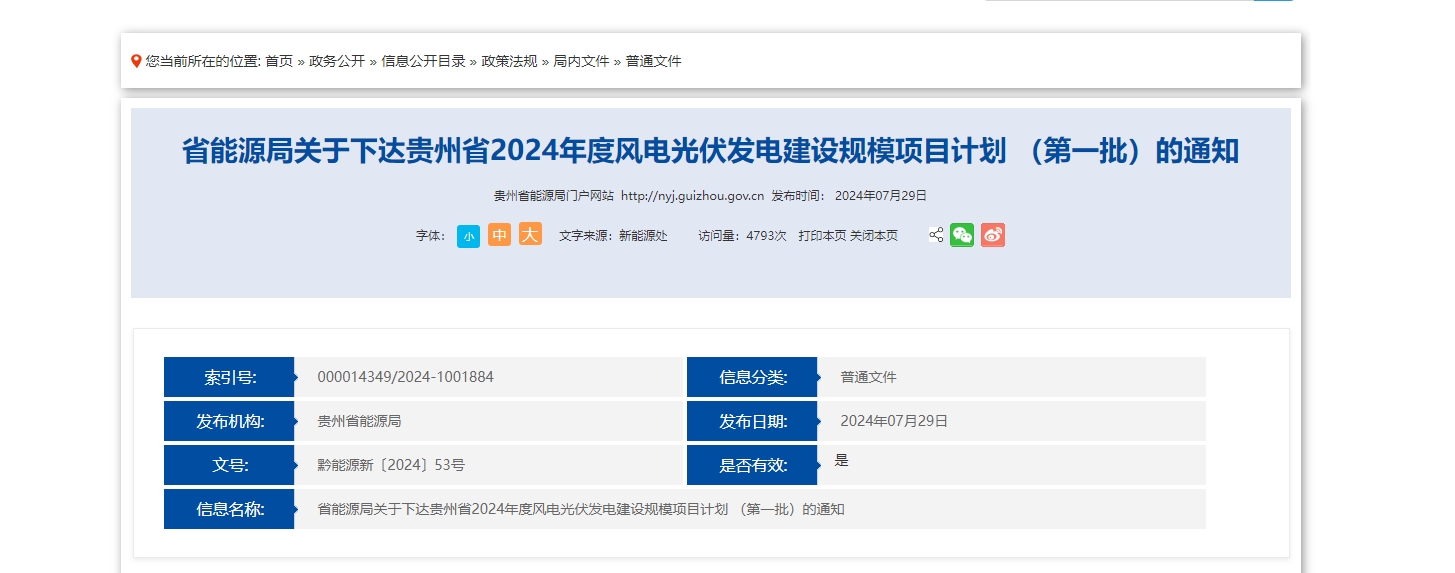Click 关闭本页 to close page
1455x573 pixels.
pos(874,236)
